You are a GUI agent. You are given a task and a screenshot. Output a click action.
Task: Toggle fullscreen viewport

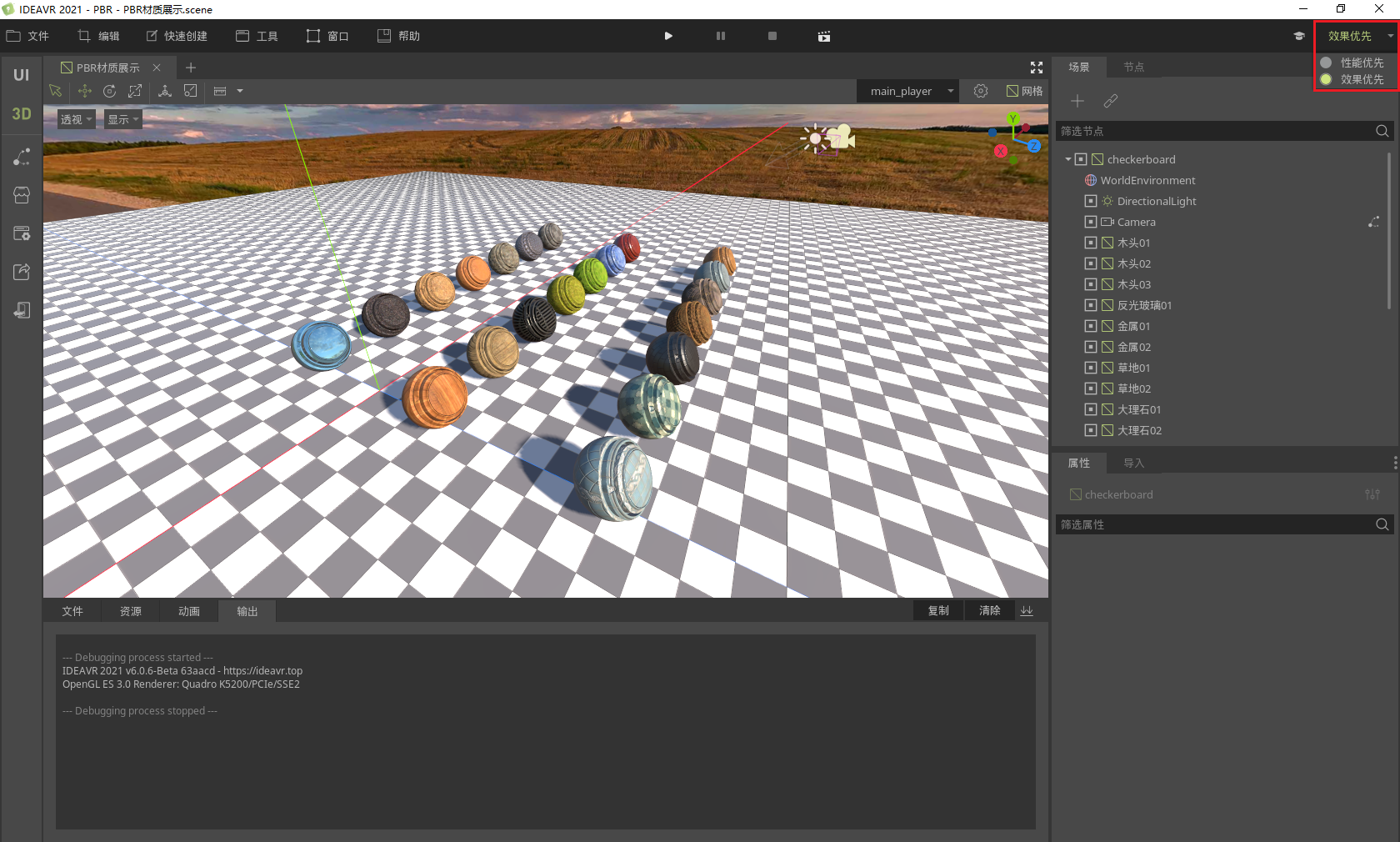pos(1037,68)
